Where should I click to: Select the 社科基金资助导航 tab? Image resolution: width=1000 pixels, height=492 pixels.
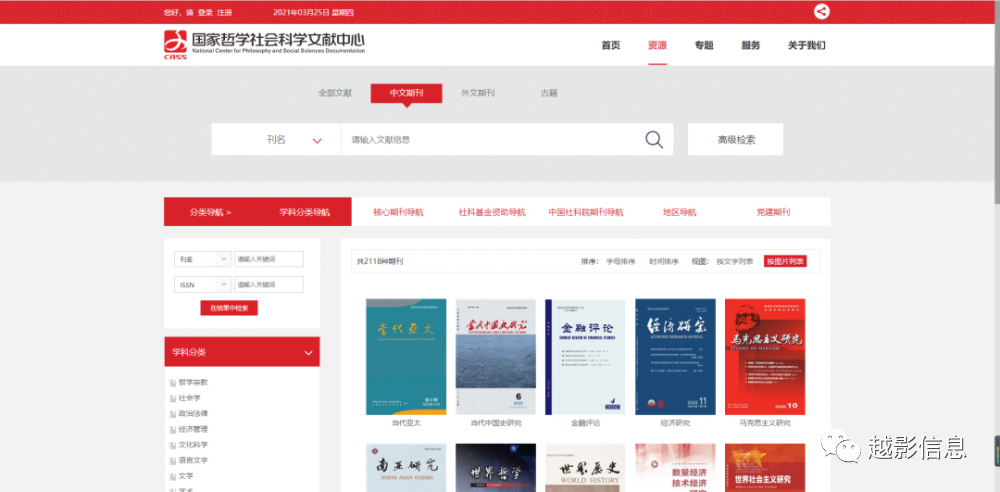(492, 212)
